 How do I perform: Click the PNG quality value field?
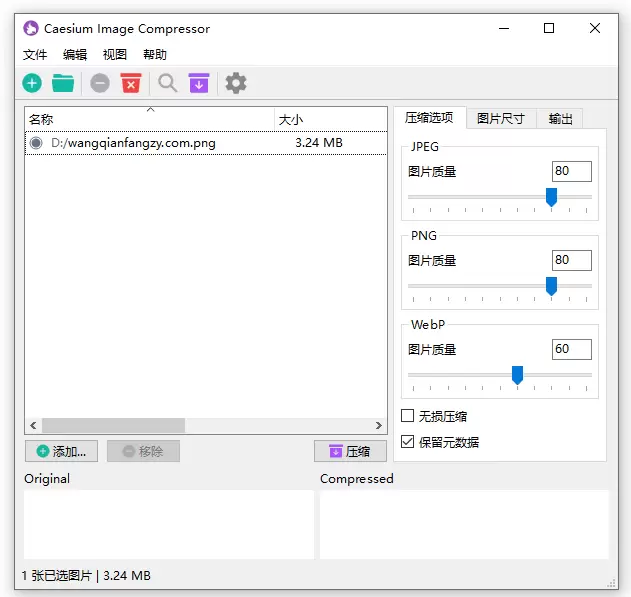click(x=572, y=260)
